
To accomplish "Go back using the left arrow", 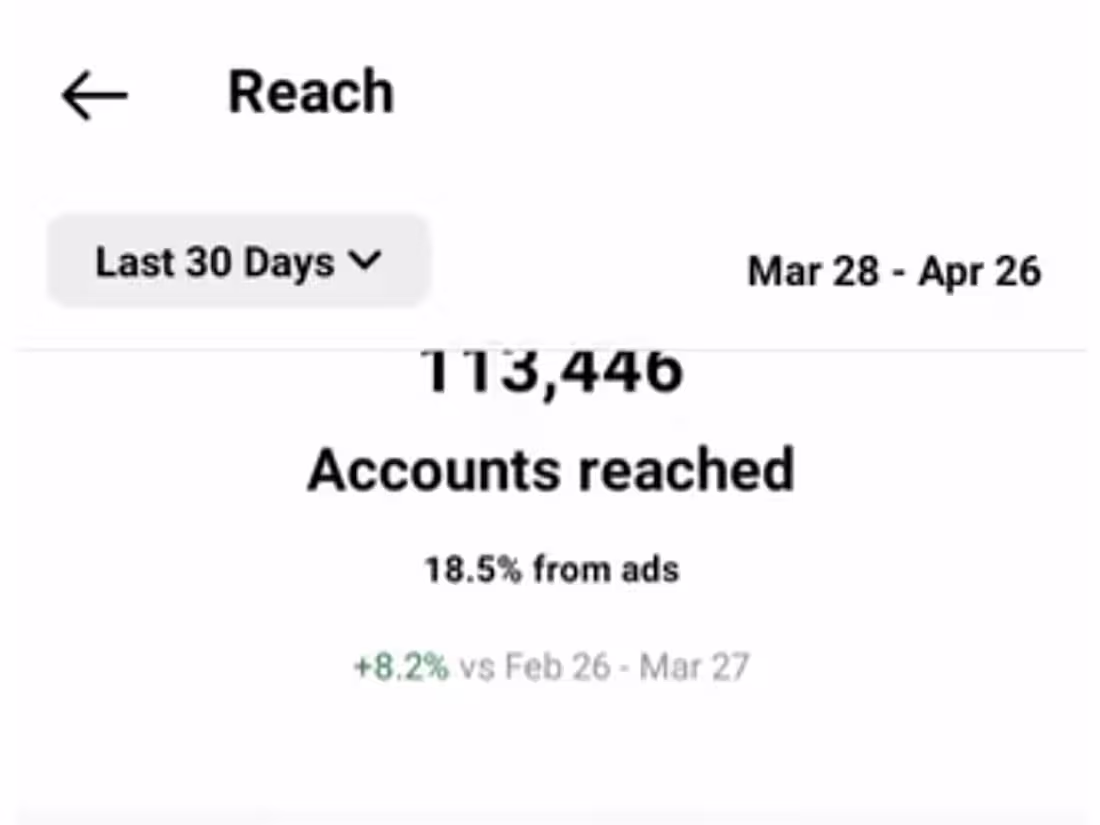I will [94, 96].
